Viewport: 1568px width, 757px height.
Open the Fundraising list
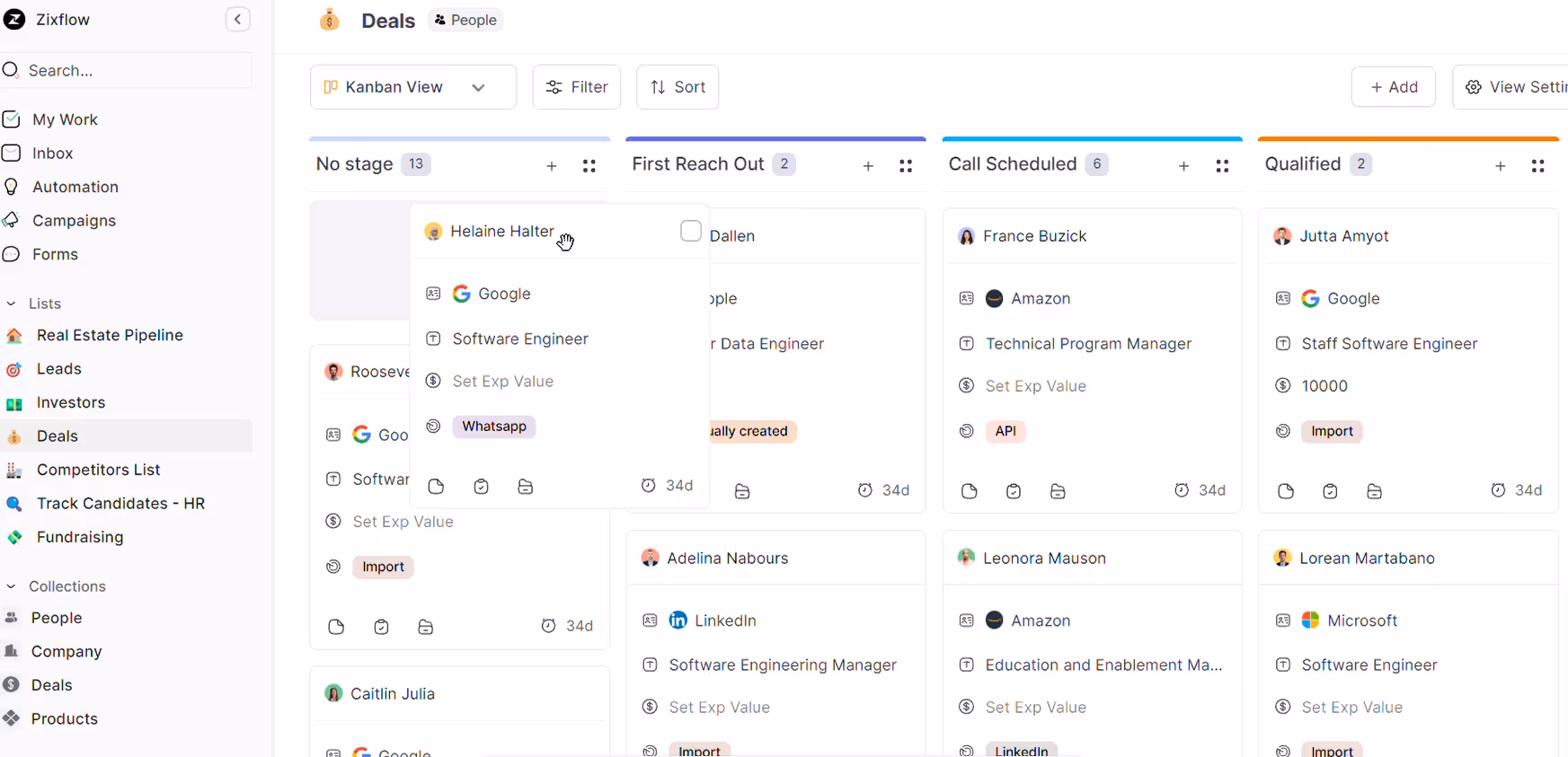pyautogui.click(x=79, y=537)
